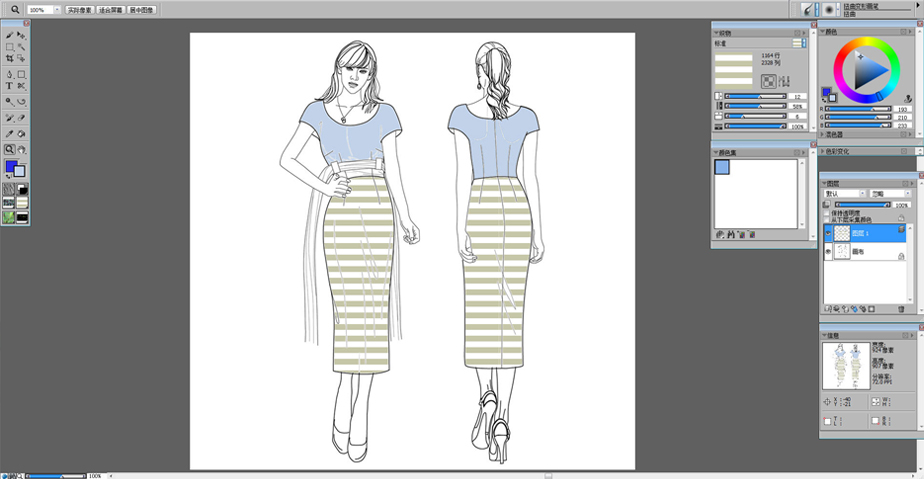
Task: Select the blue swatch in color set
Action: coord(722,167)
